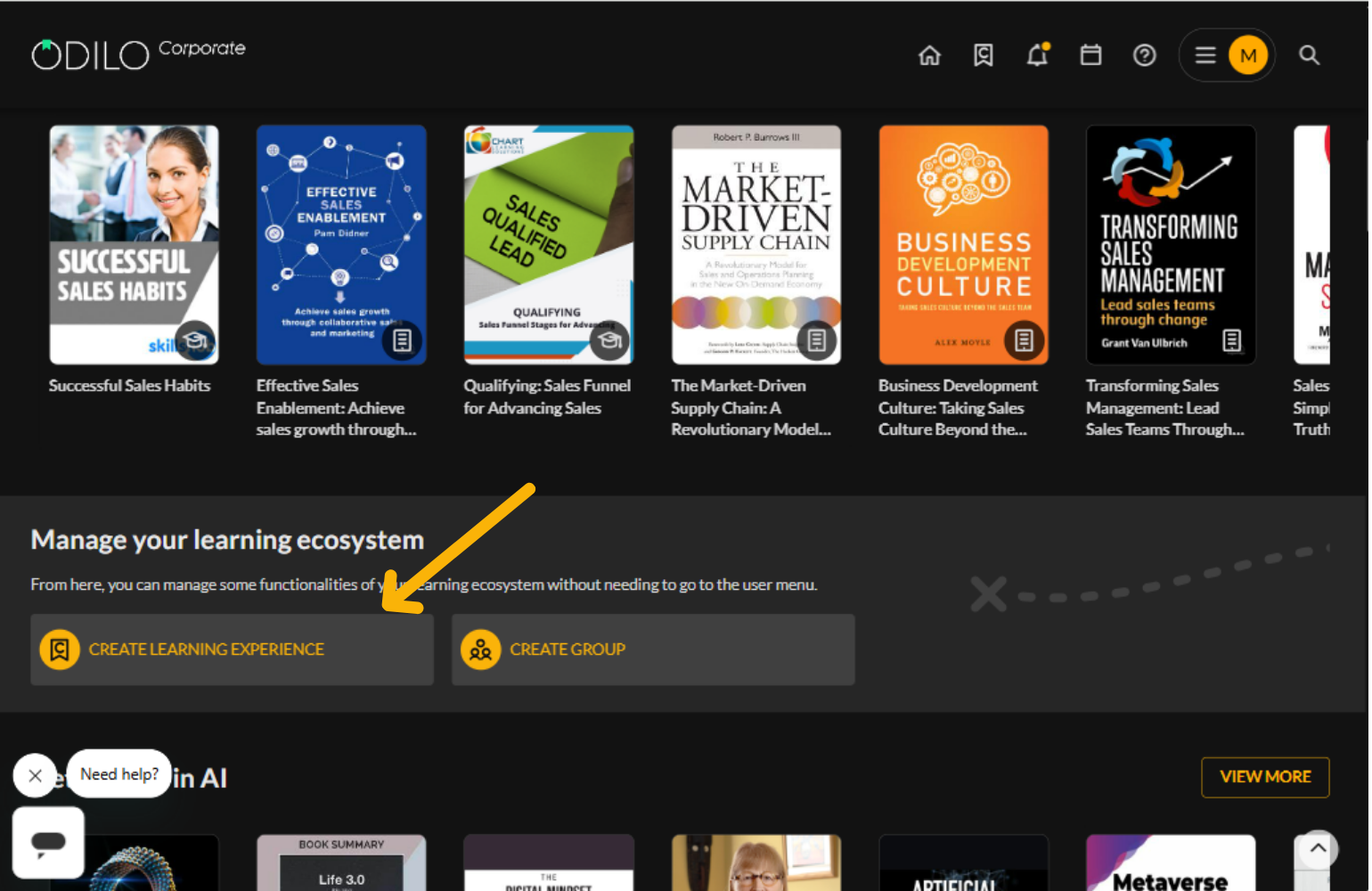Click the help question mark icon
This screenshot has height=891, width=1372.
coord(1144,55)
